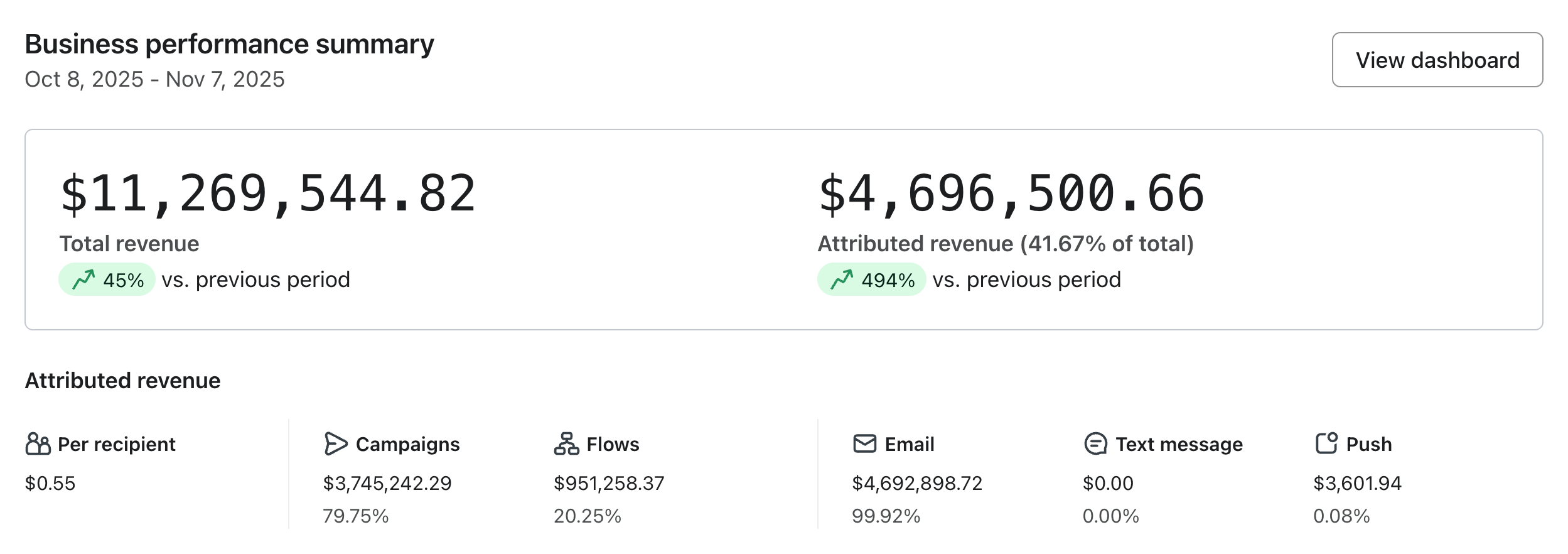Viewport: 1568px width, 554px height.
Task: Click the Business performance summary heading
Action: pos(229,45)
